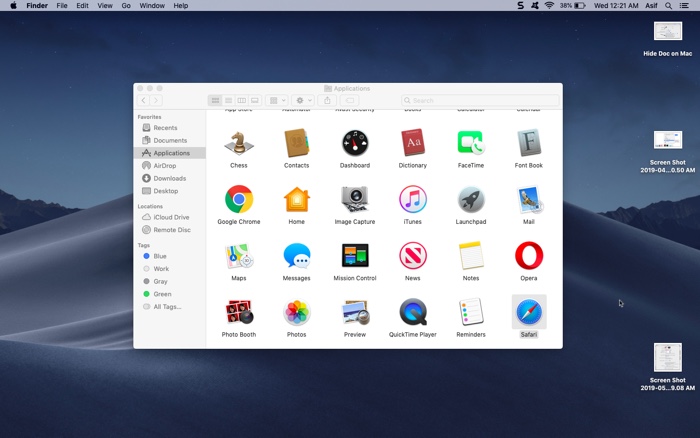Click the Safari app icon
The width and height of the screenshot is (700, 438).
tap(529, 312)
